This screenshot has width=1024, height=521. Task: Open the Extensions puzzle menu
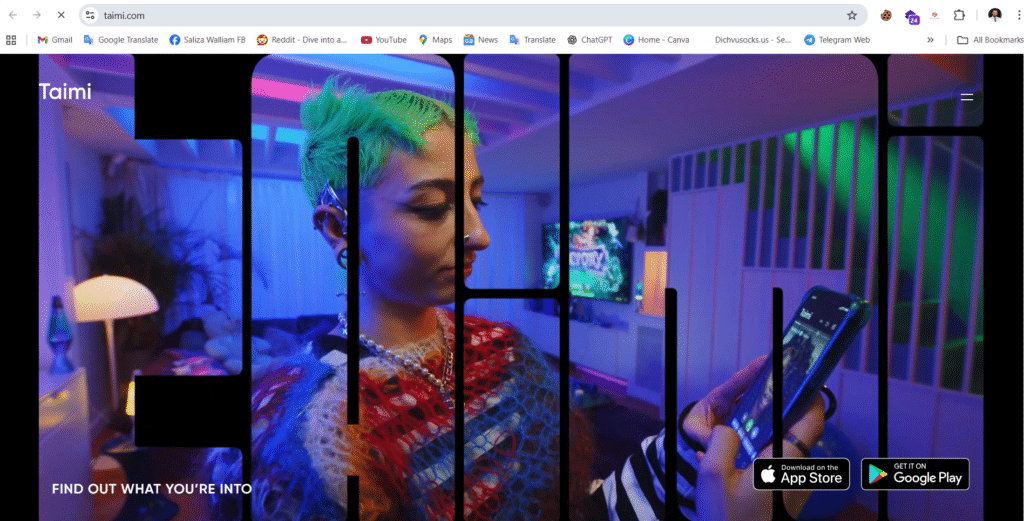tap(959, 15)
